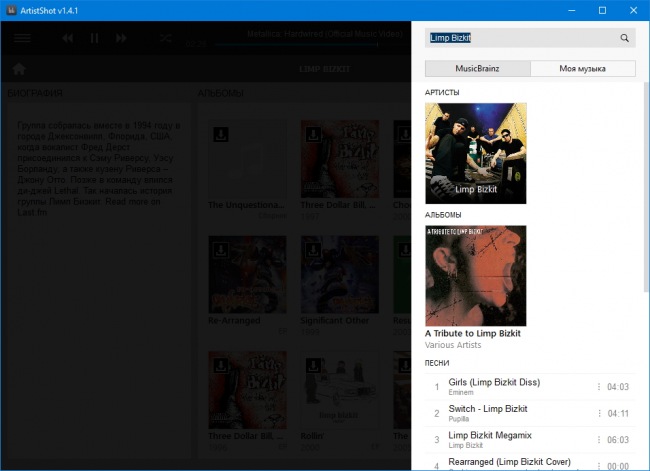Screen dimensions: 650x471
Task: Open the hamburger menu
Action: (22, 38)
